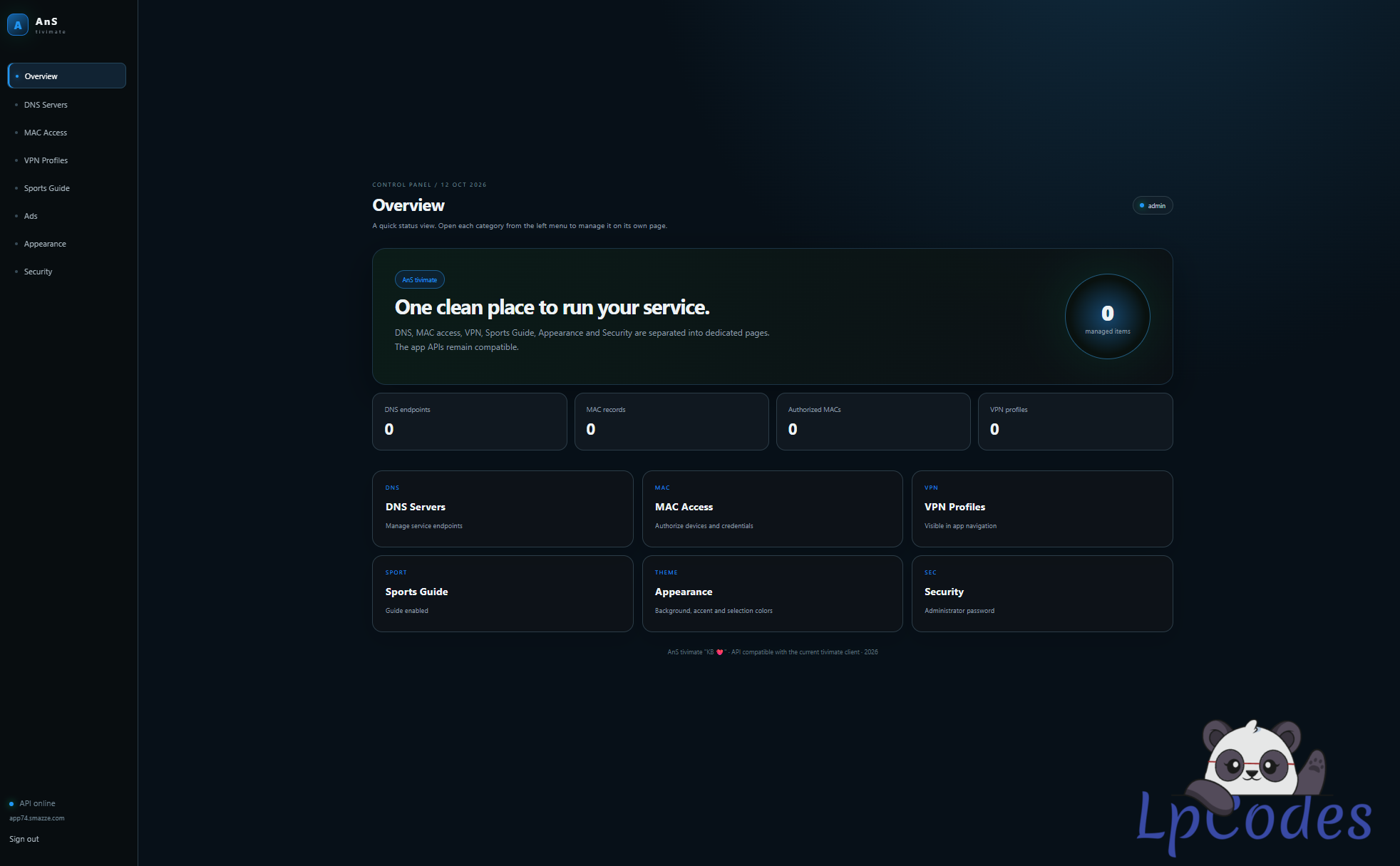Image resolution: width=1400 pixels, height=866 pixels.
Task: Open the Security card
Action: pyautogui.click(x=1042, y=593)
